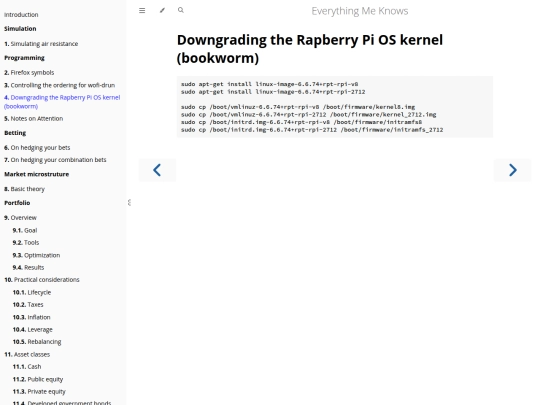The width and height of the screenshot is (540, 405).
Task: Click the Portfolio part heading
Action: 17,203
